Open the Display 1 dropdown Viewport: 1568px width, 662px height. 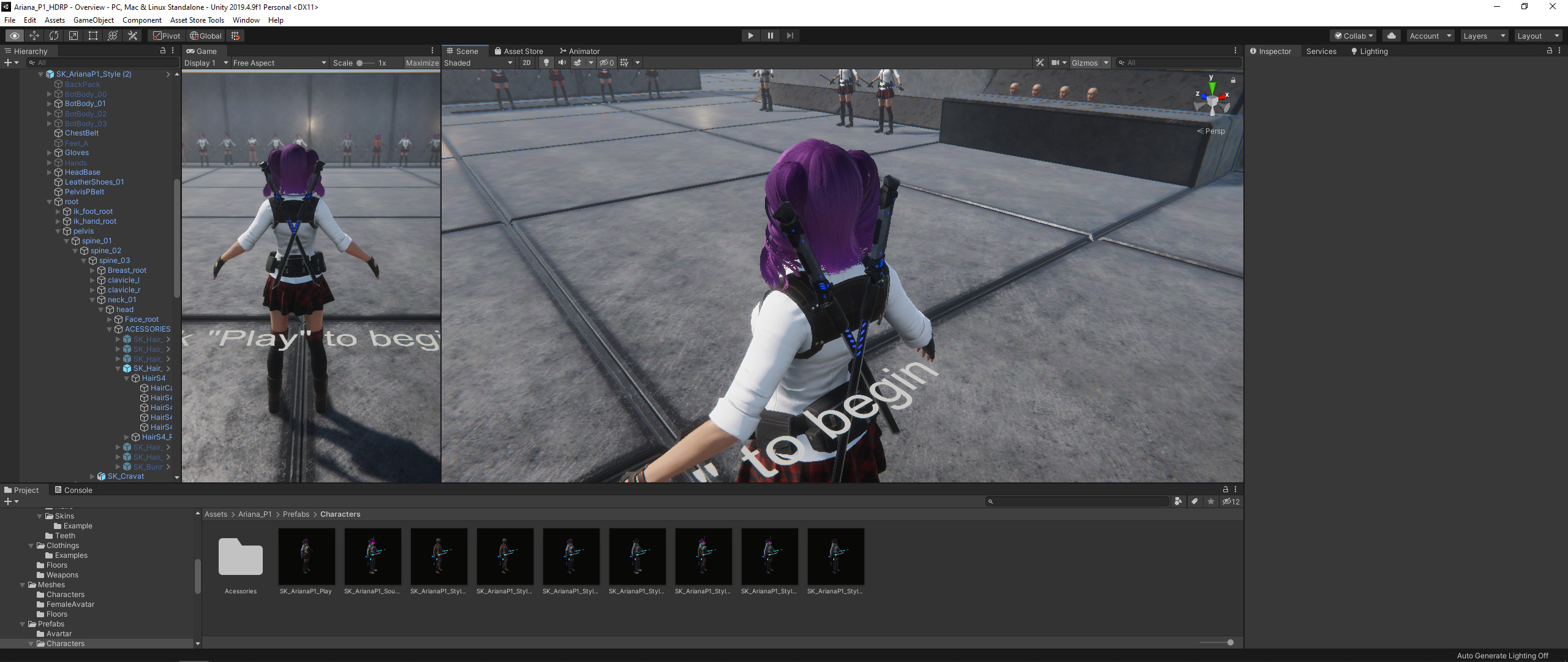coord(206,63)
